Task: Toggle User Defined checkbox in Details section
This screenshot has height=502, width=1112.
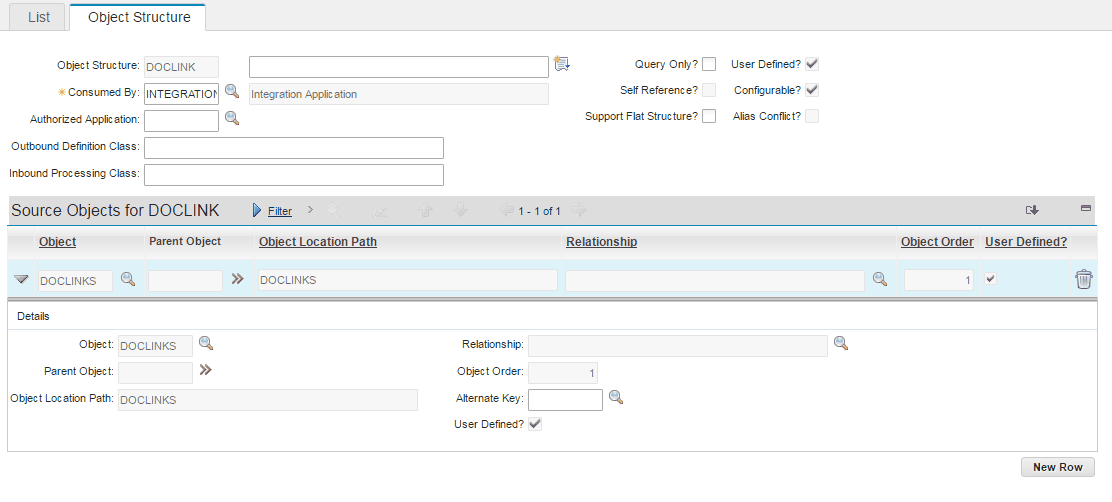Action: pos(535,424)
